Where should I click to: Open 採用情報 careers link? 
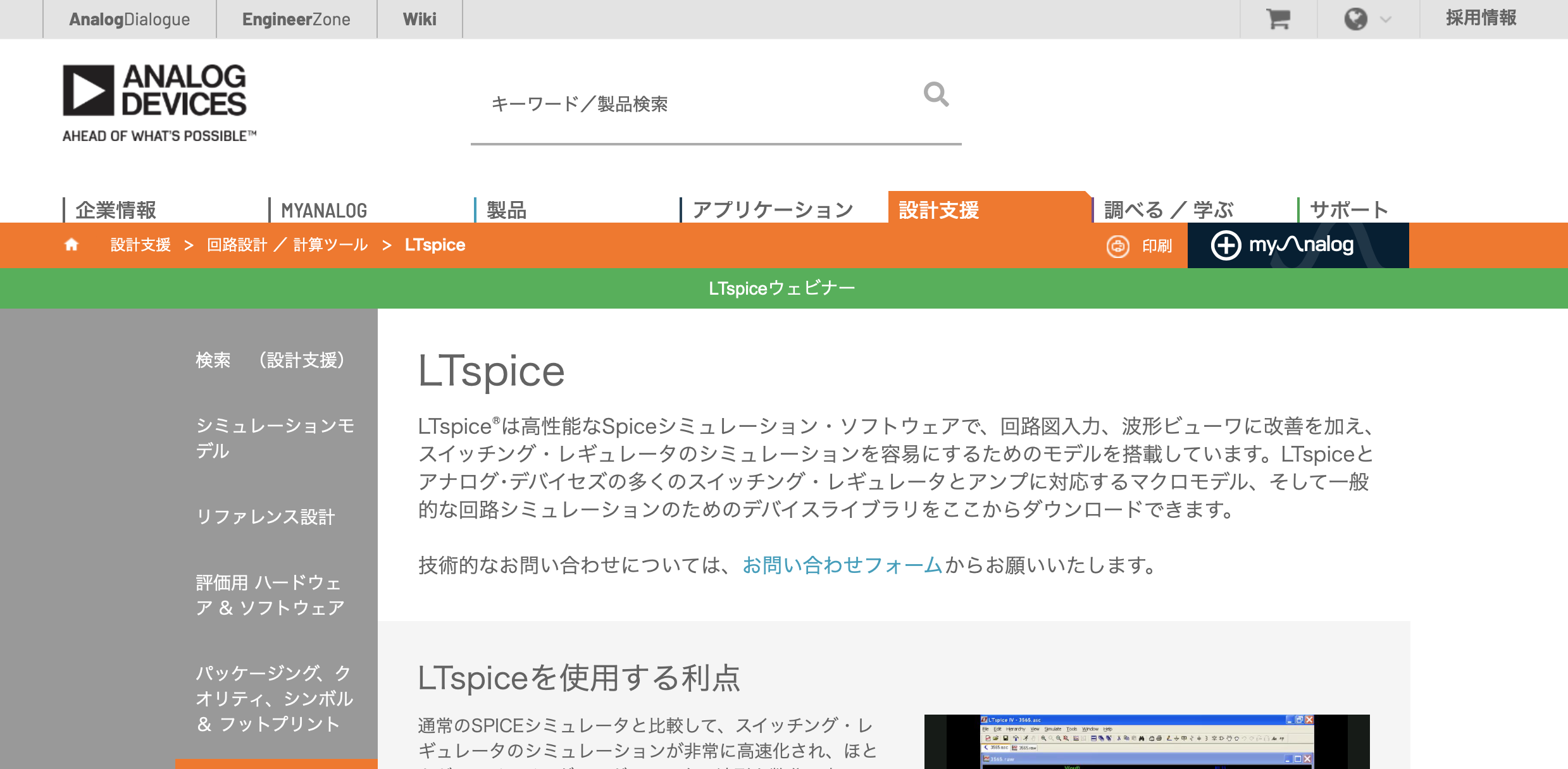pos(1481,18)
